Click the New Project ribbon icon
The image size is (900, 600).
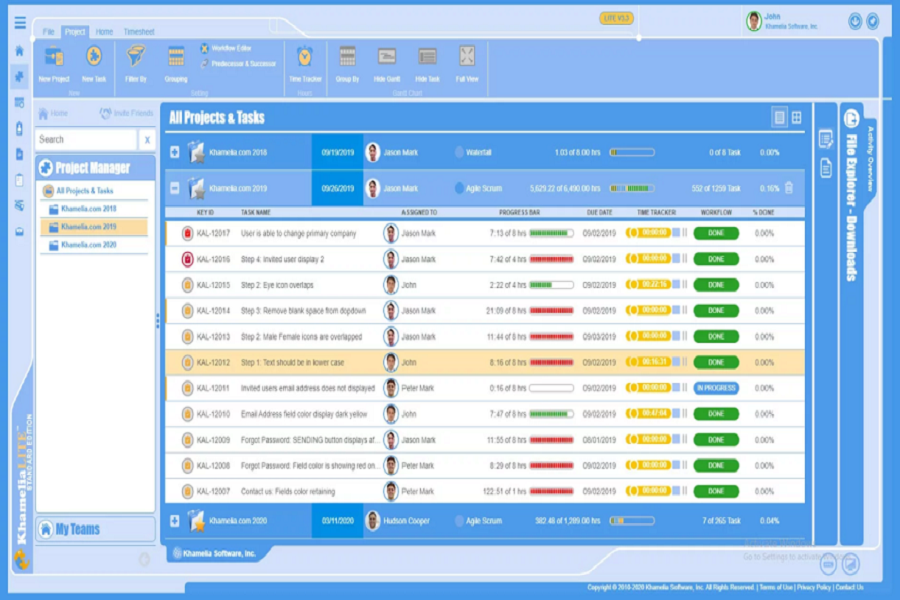coord(54,57)
